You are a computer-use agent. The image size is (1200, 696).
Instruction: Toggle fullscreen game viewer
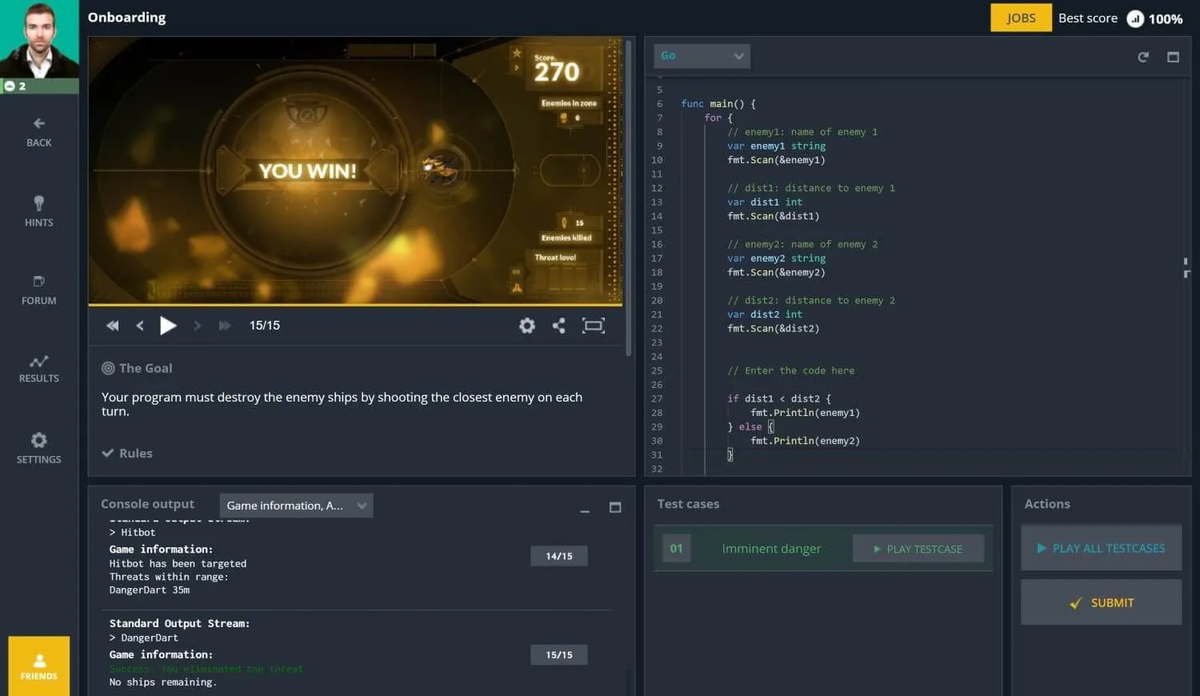(x=593, y=325)
